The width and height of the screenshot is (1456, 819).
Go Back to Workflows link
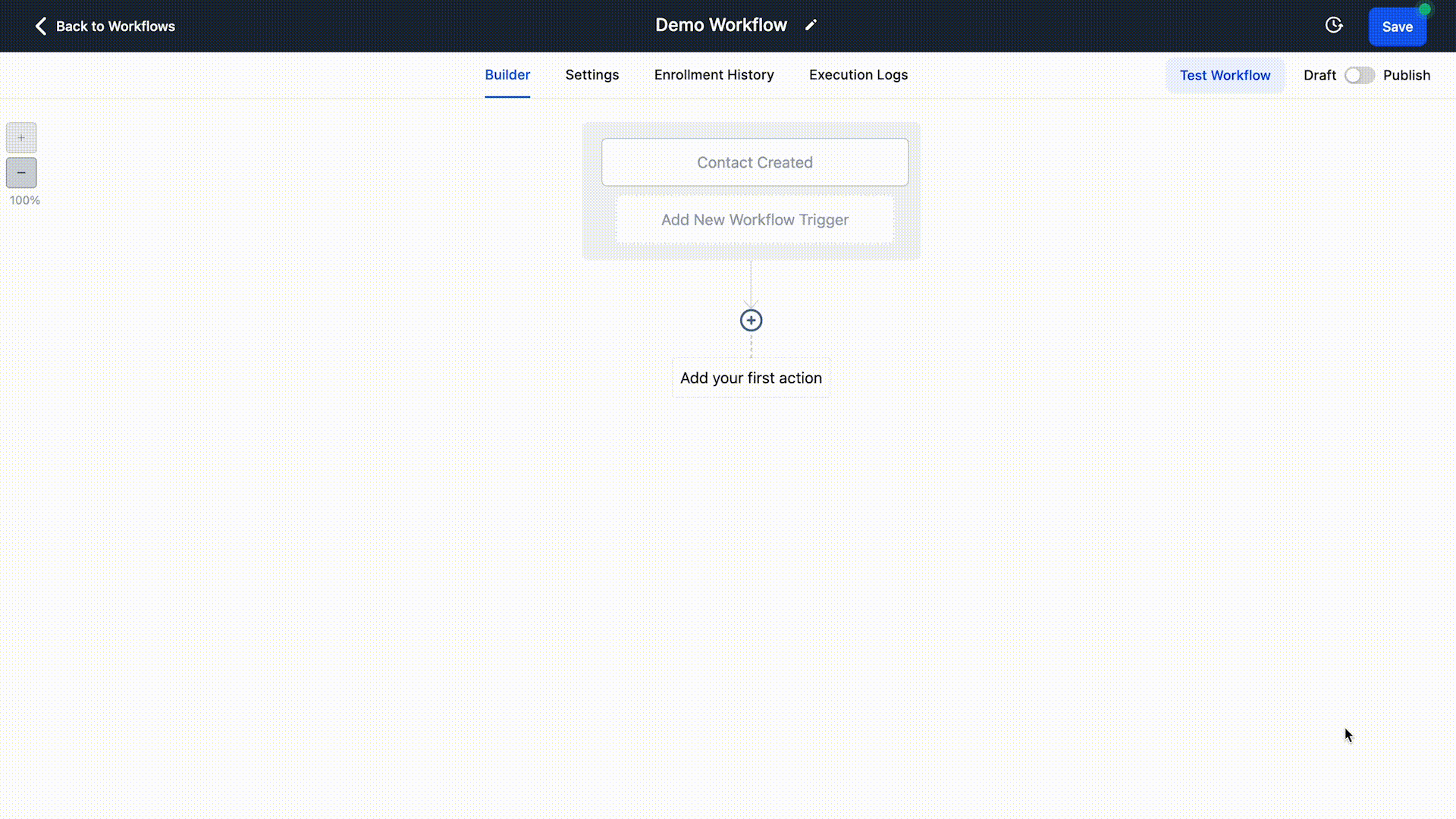tap(115, 27)
